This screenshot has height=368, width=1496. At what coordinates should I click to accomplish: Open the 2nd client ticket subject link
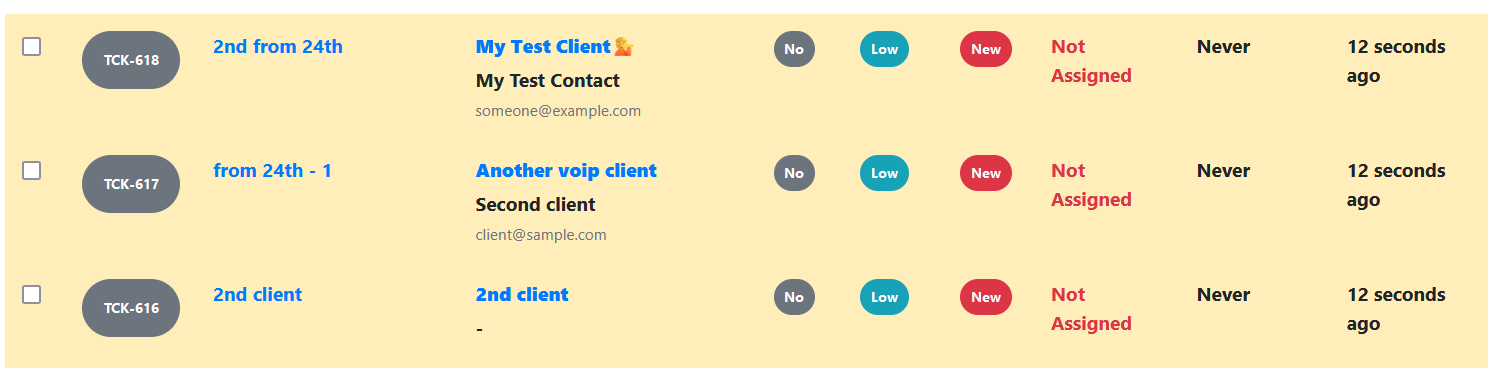(258, 294)
